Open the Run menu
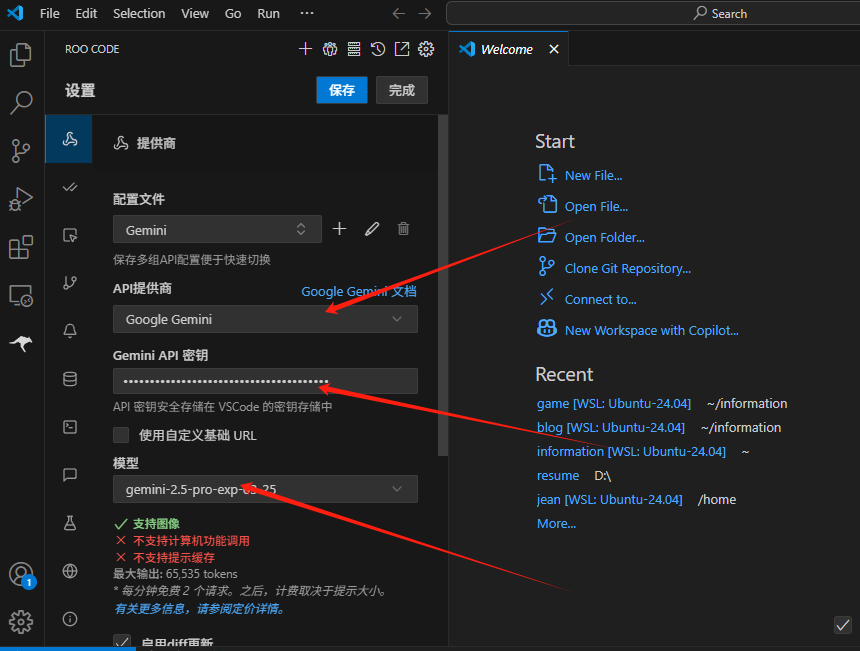This screenshot has height=651, width=860. tap(268, 14)
